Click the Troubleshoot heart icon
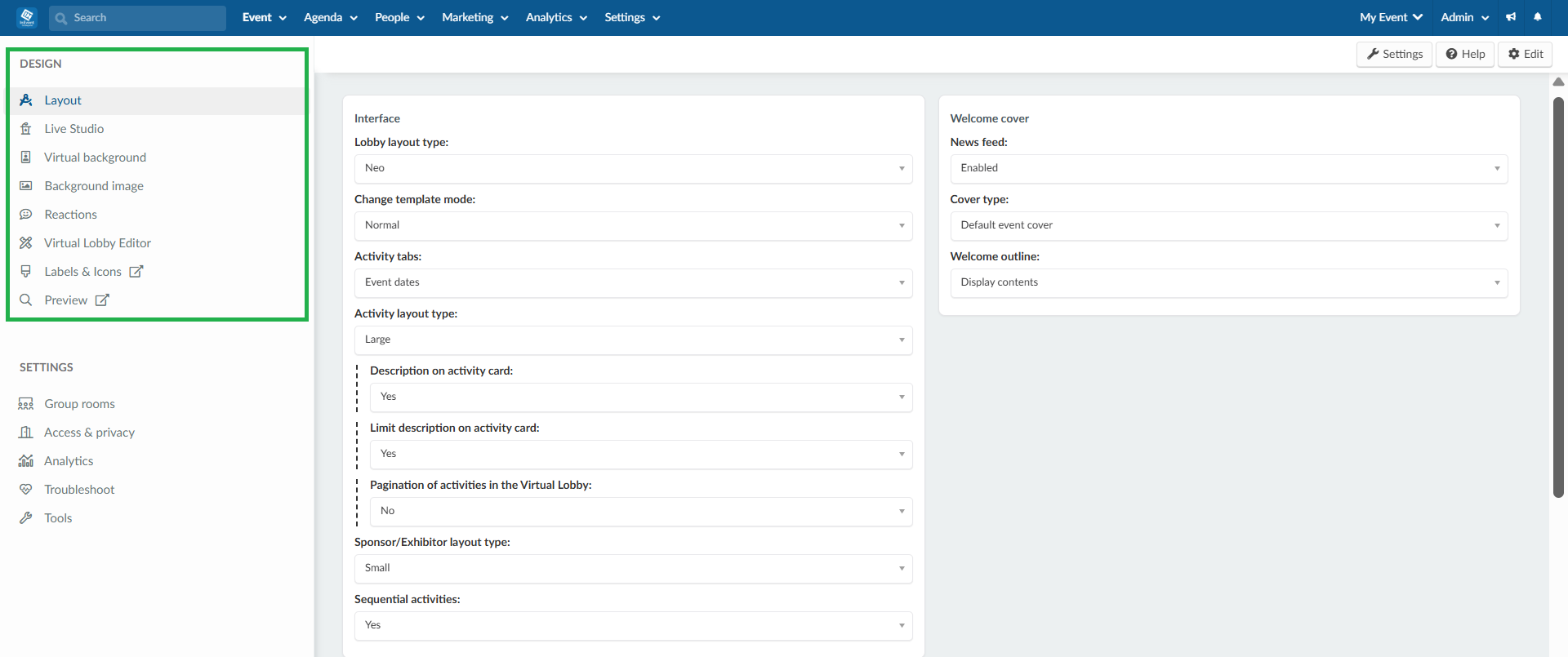The image size is (1568, 657). pyautogui.click(x=26, y=490)
